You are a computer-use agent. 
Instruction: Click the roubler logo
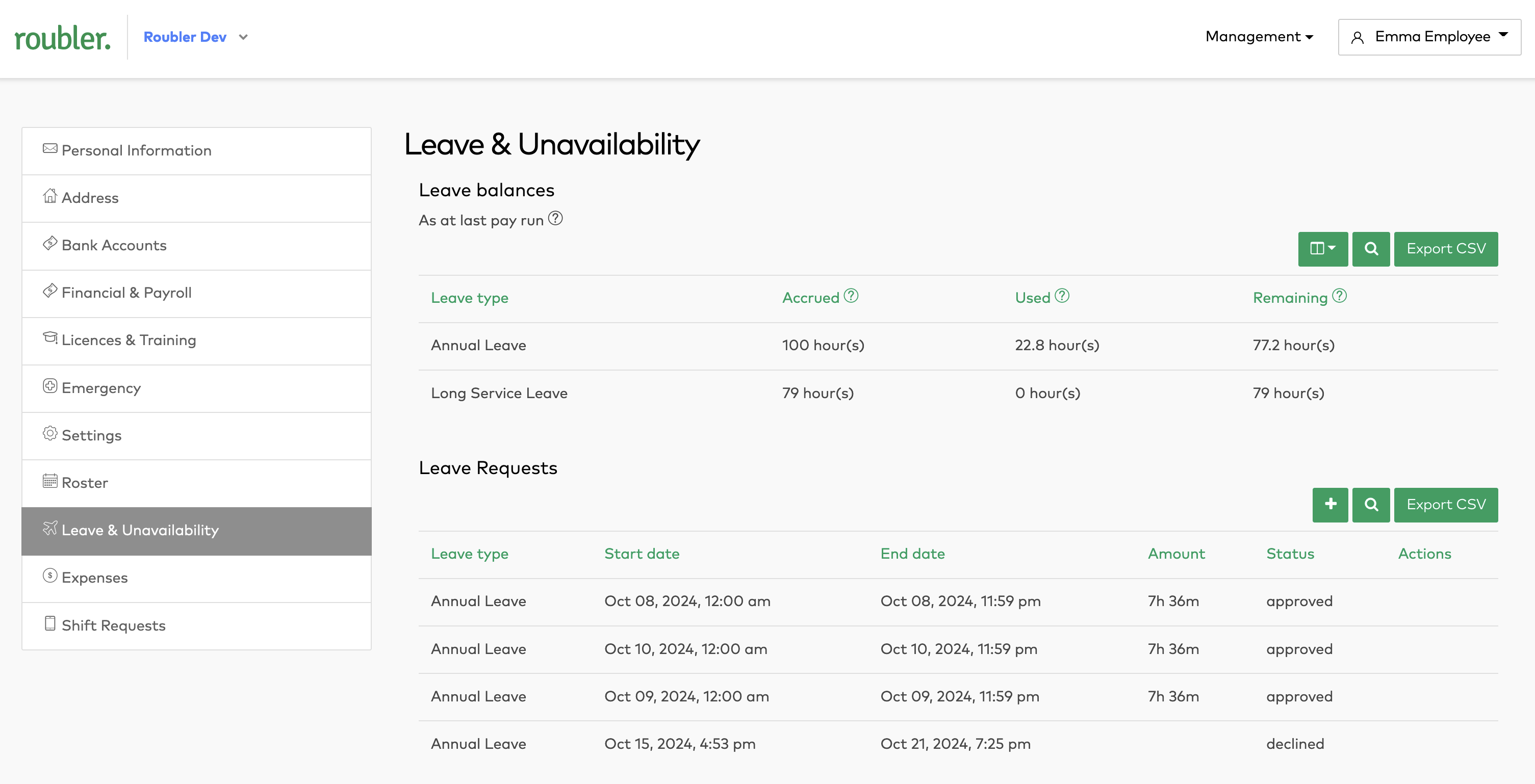63,38
